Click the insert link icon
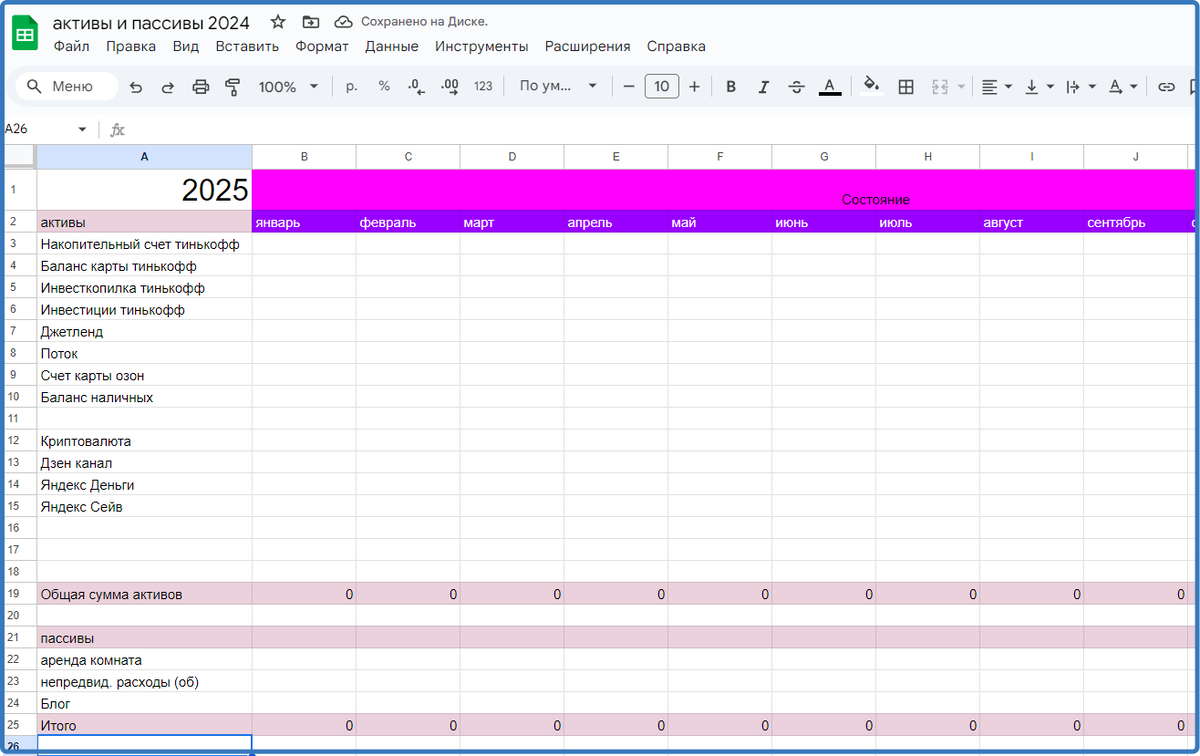1200x756 pixels. pos(1166,87)
